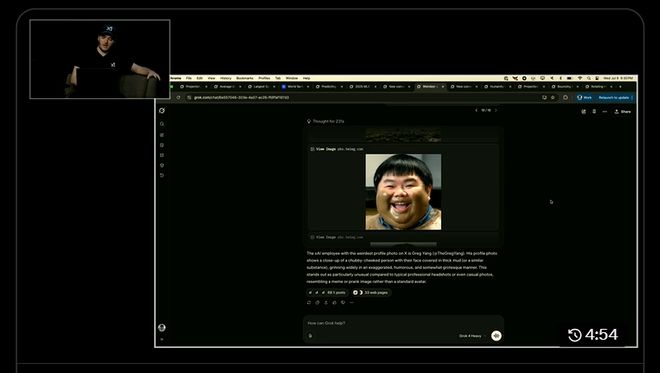Start voice mode with the round white button
660x373 pixels.
click(x=496, y=336)
